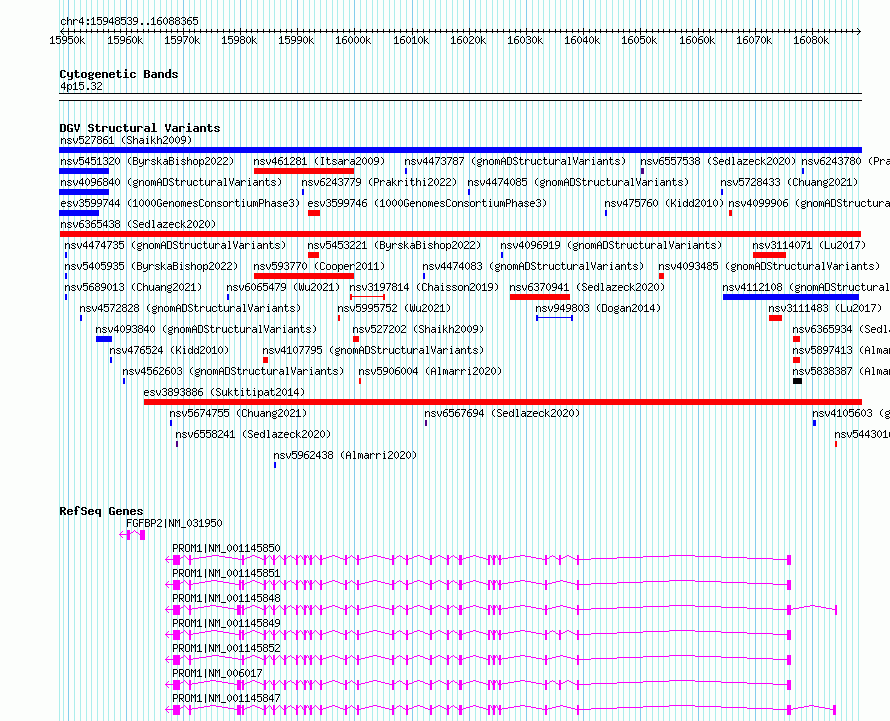Click the black bar under nsv5838387
The image size is (890, 721).
[797, 381]
